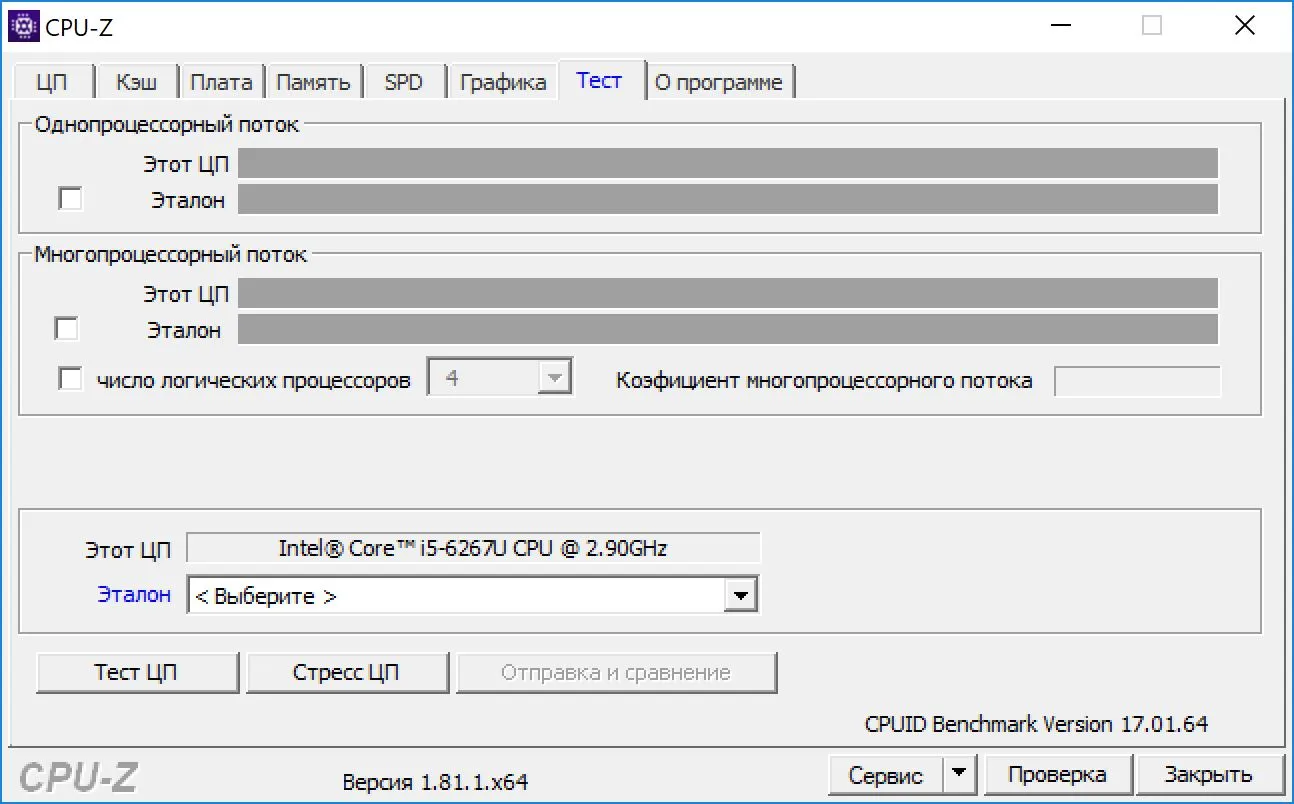Screen dimensions: 1294x804
Task: Select the Плата tab
Action: [222, 82]
